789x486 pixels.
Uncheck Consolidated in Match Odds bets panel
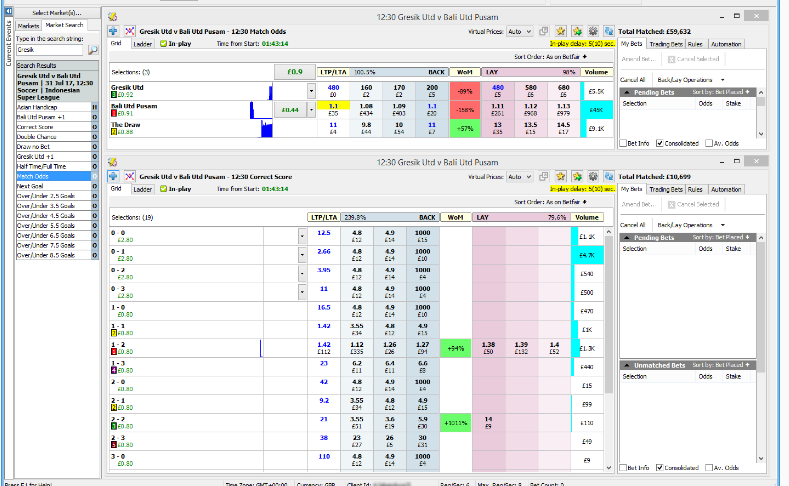click(660, 143)
